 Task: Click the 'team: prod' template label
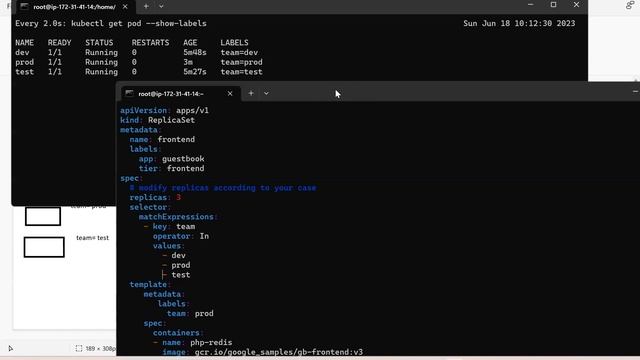190,313
